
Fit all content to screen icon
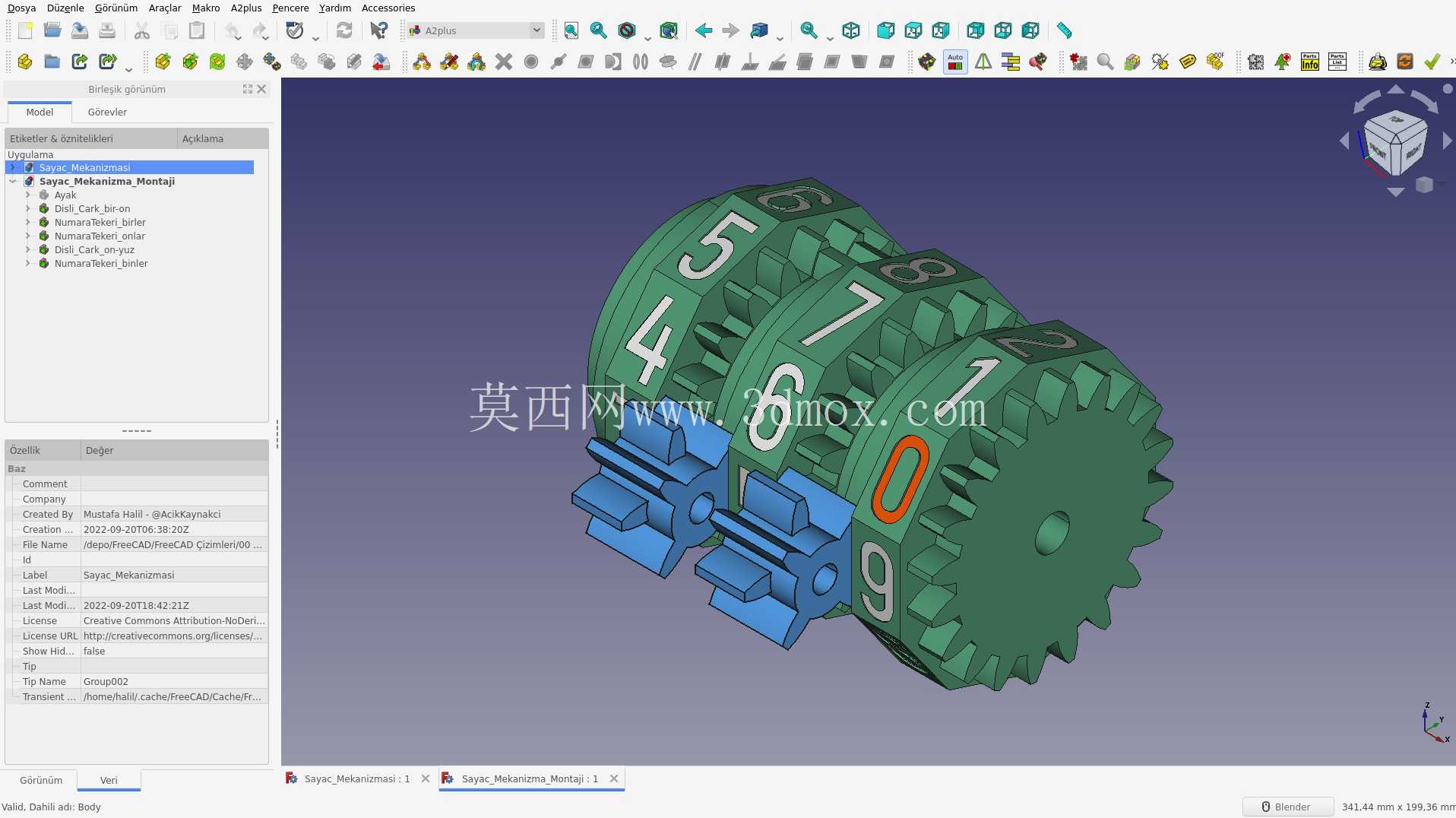(571, 30)
